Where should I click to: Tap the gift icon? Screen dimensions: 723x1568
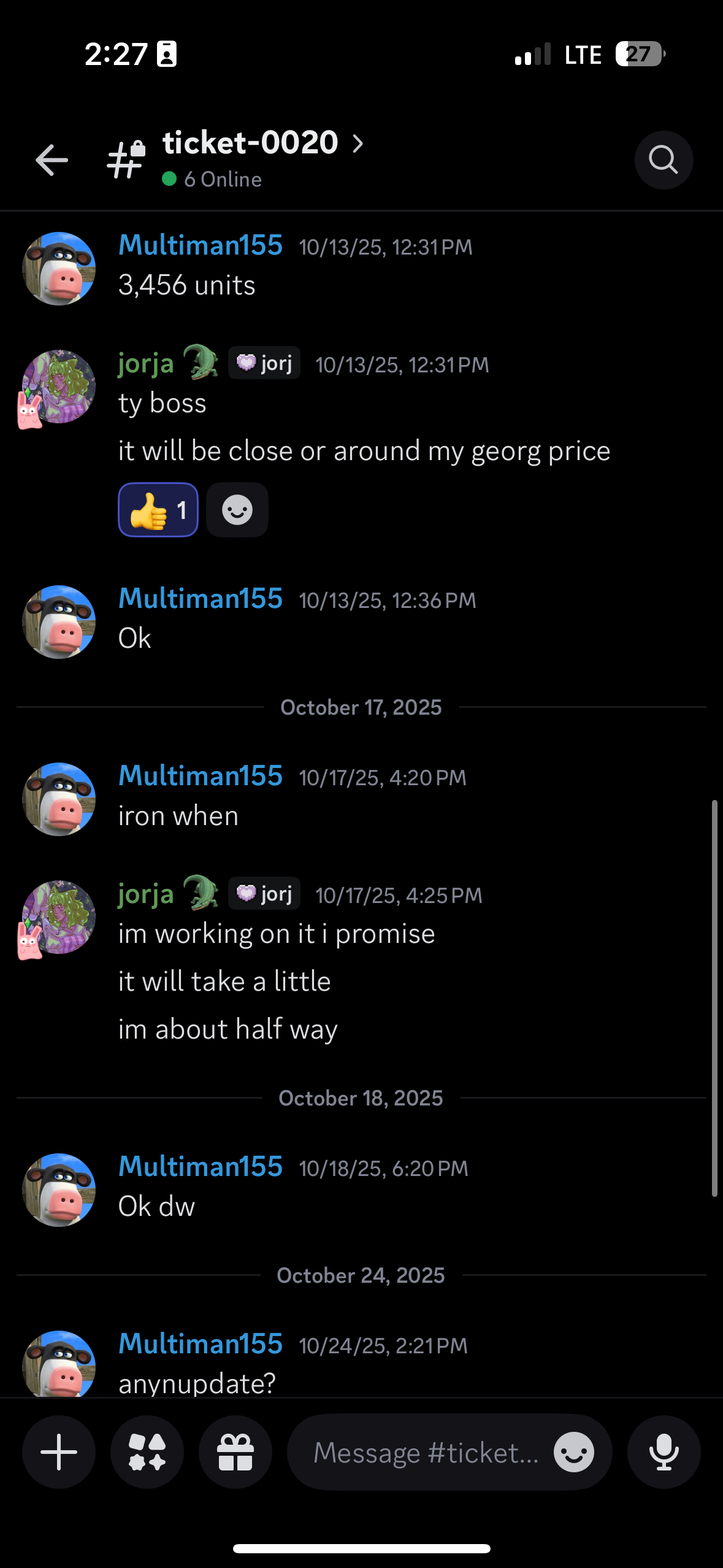235,1452
